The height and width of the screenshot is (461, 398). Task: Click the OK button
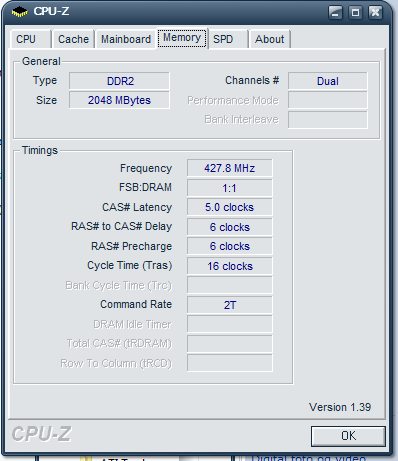pos(348,436)
